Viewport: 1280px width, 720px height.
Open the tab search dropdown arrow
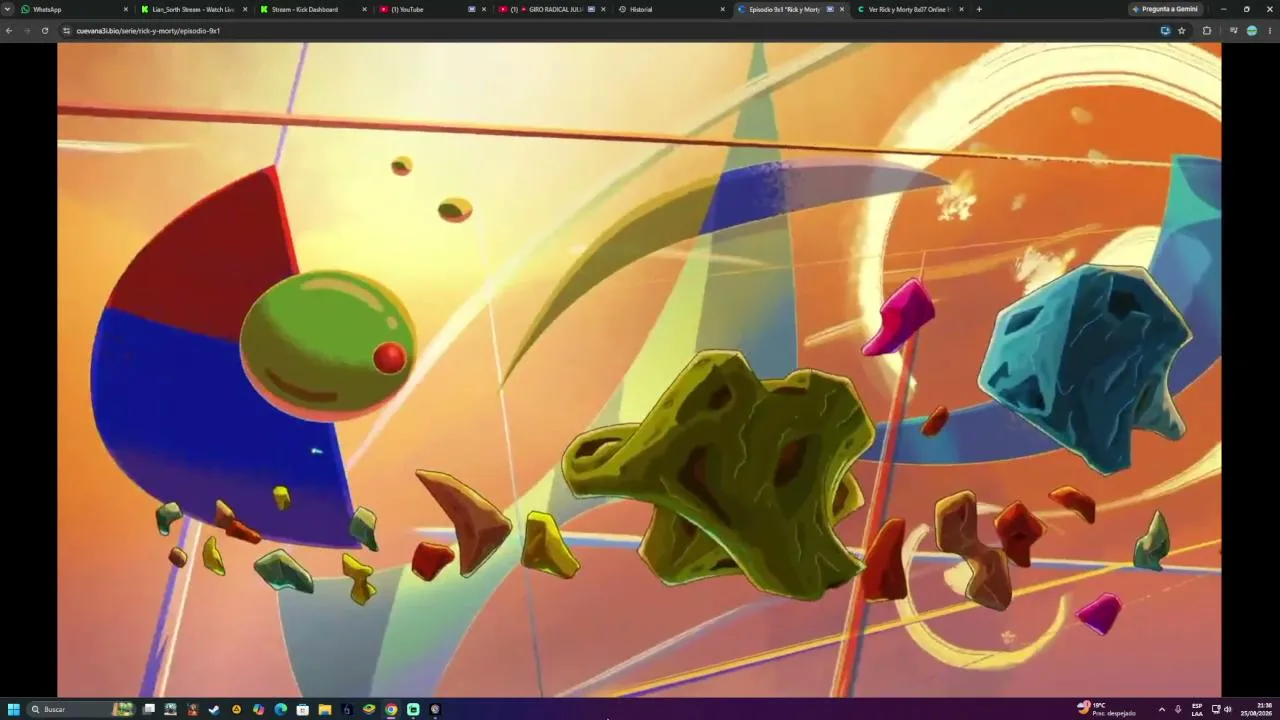click(x=8, y=9)
